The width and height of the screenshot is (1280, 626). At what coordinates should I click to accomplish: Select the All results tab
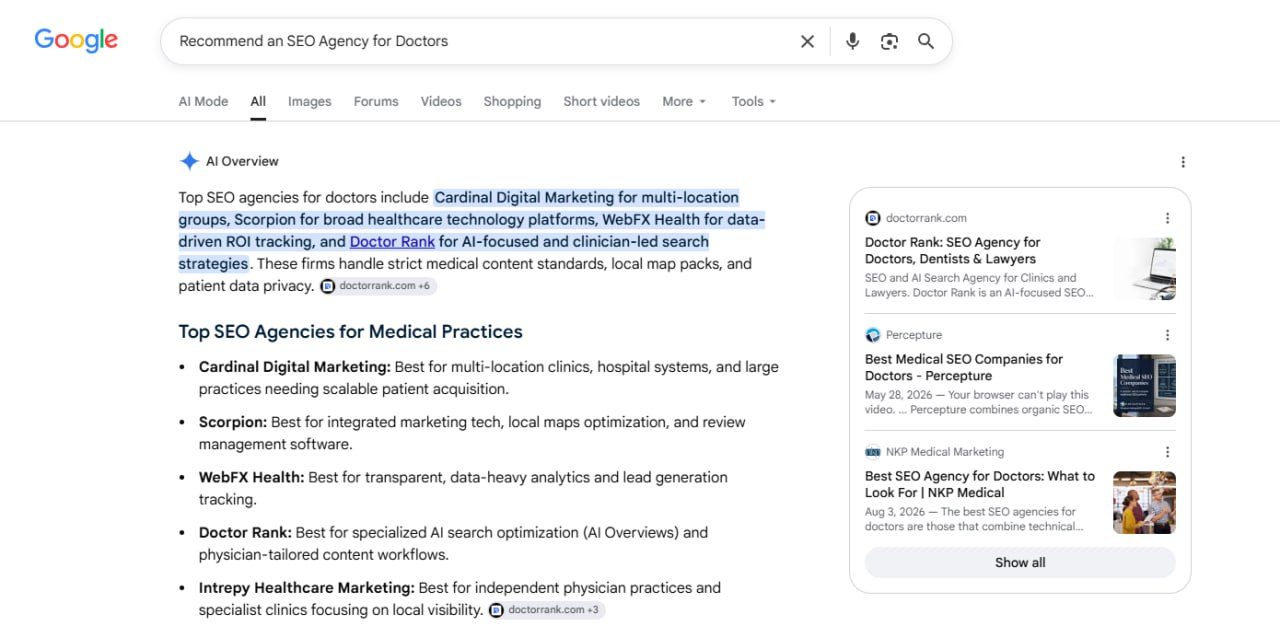(258, 101)
